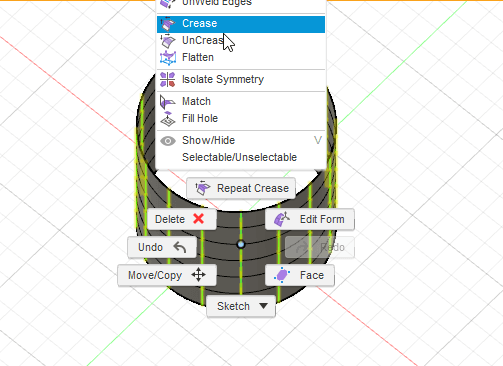Viewport: 503px width, 366px height.
Task: Click the Isolate Symmetry icon
Action: click(168, 80)
